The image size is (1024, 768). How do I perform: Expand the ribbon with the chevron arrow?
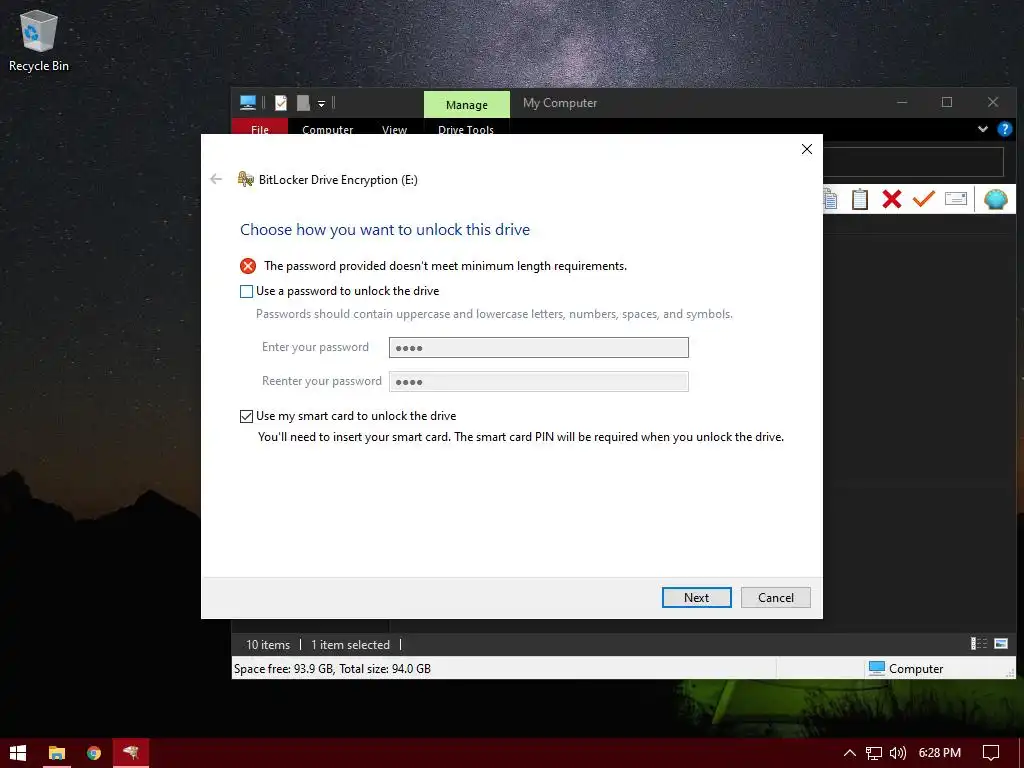click(982, 129)
